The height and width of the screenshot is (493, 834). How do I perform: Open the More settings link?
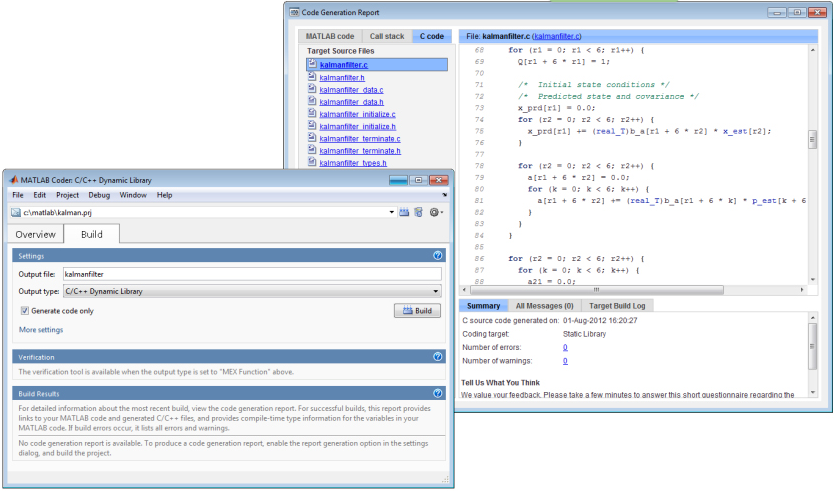tap(41, 330)
